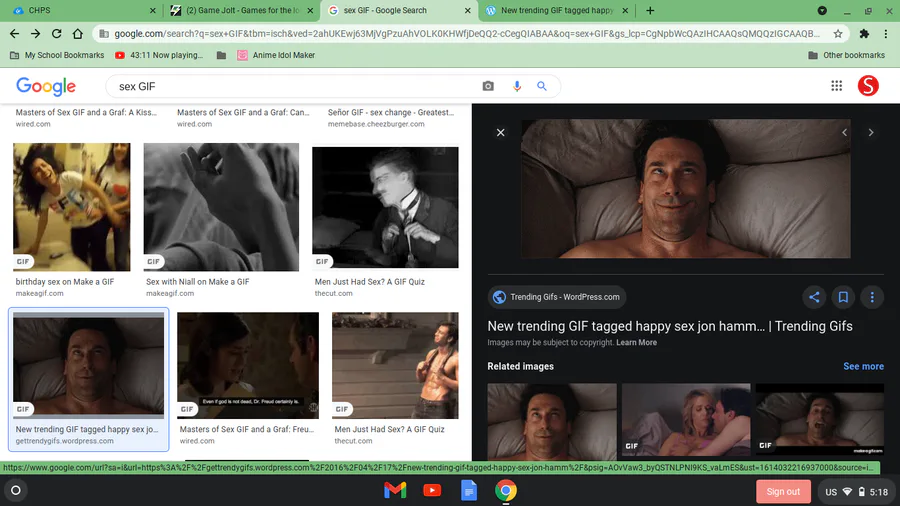Close the image preview panel
Screen dimensions: 900x506
point(501,133)
